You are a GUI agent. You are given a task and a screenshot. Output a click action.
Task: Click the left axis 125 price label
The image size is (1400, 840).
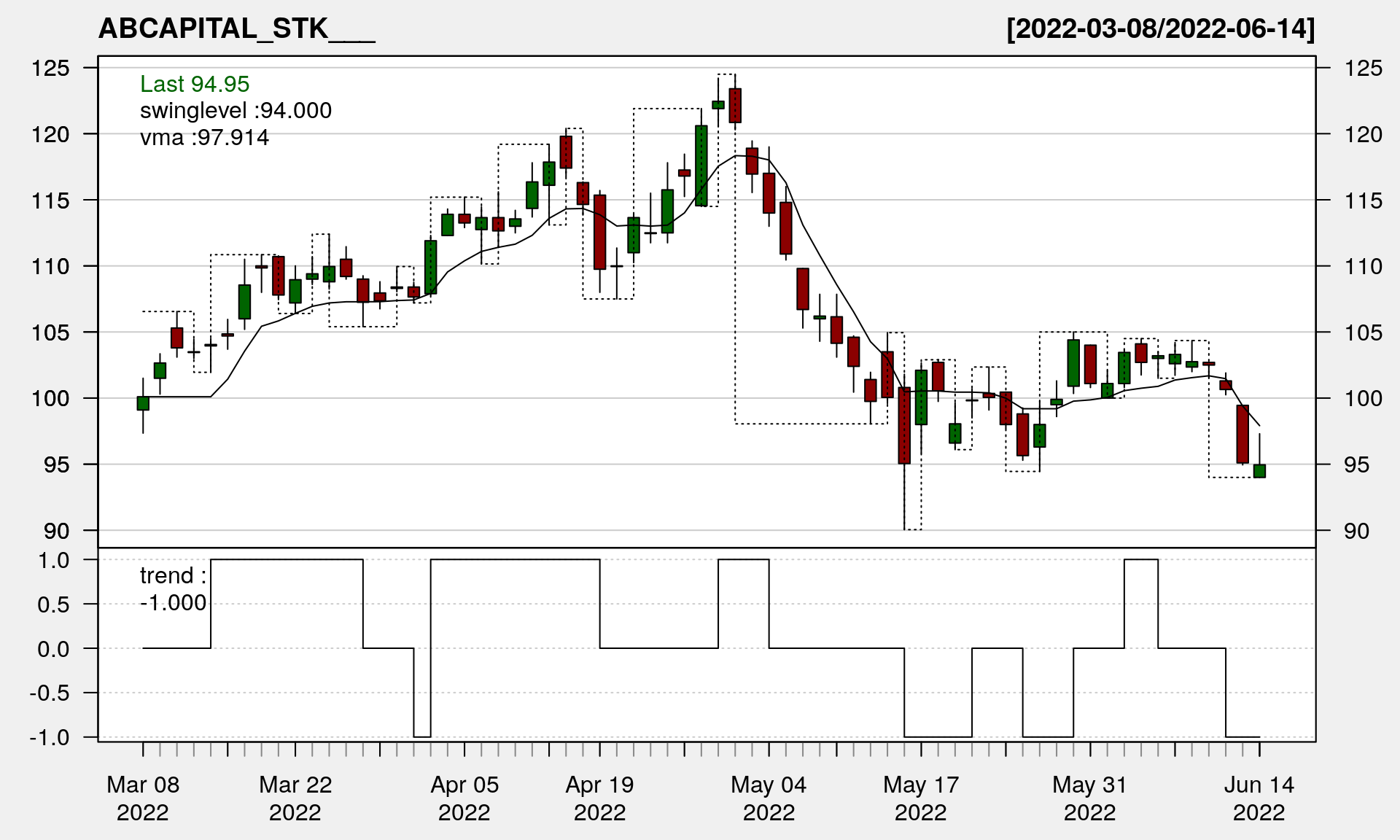tap(50, 68)
